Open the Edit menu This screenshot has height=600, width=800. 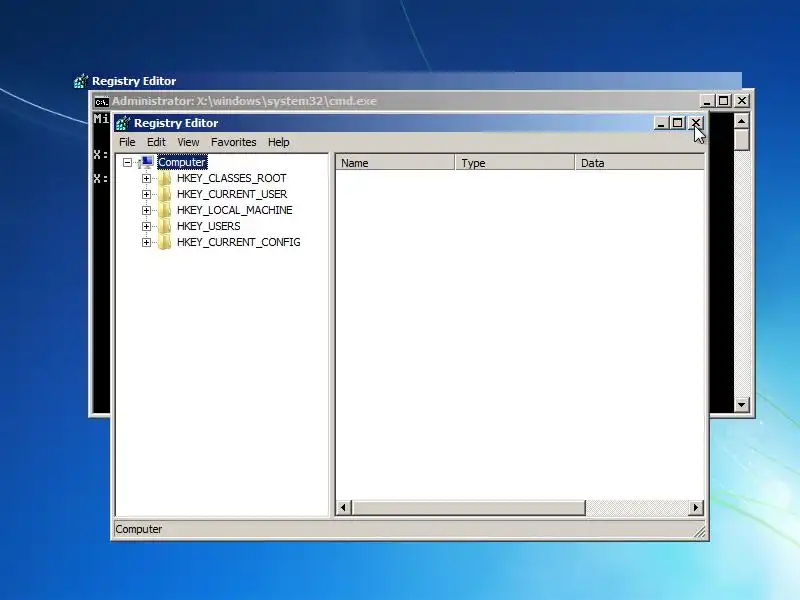pyautogui.click(x=156, y=142)
